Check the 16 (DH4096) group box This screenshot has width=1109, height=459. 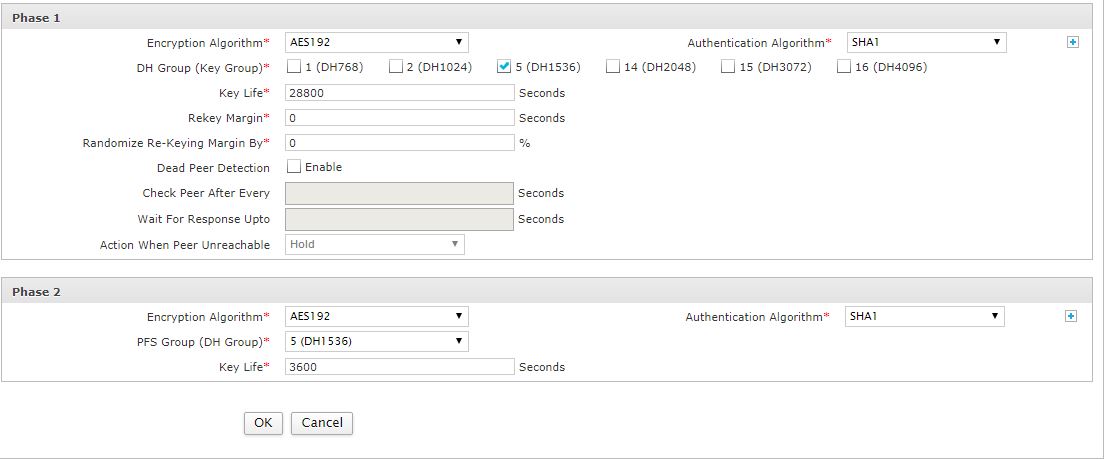click(843, 66)
